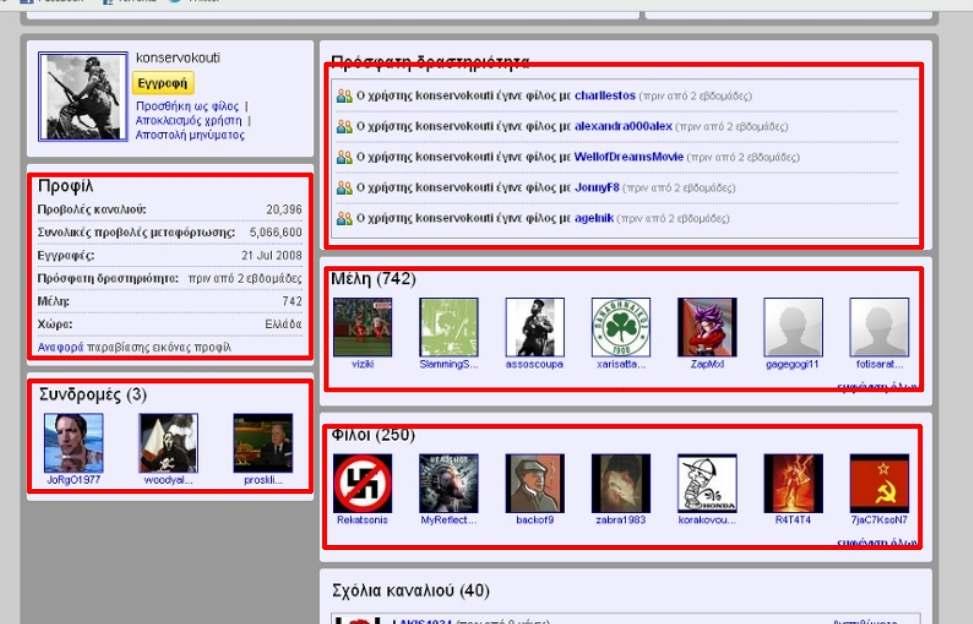The height and width of the screenshot is (624, 973).
Task: Click the 7jaC7KsoN7 username link
Action: (x=879, y=520)
